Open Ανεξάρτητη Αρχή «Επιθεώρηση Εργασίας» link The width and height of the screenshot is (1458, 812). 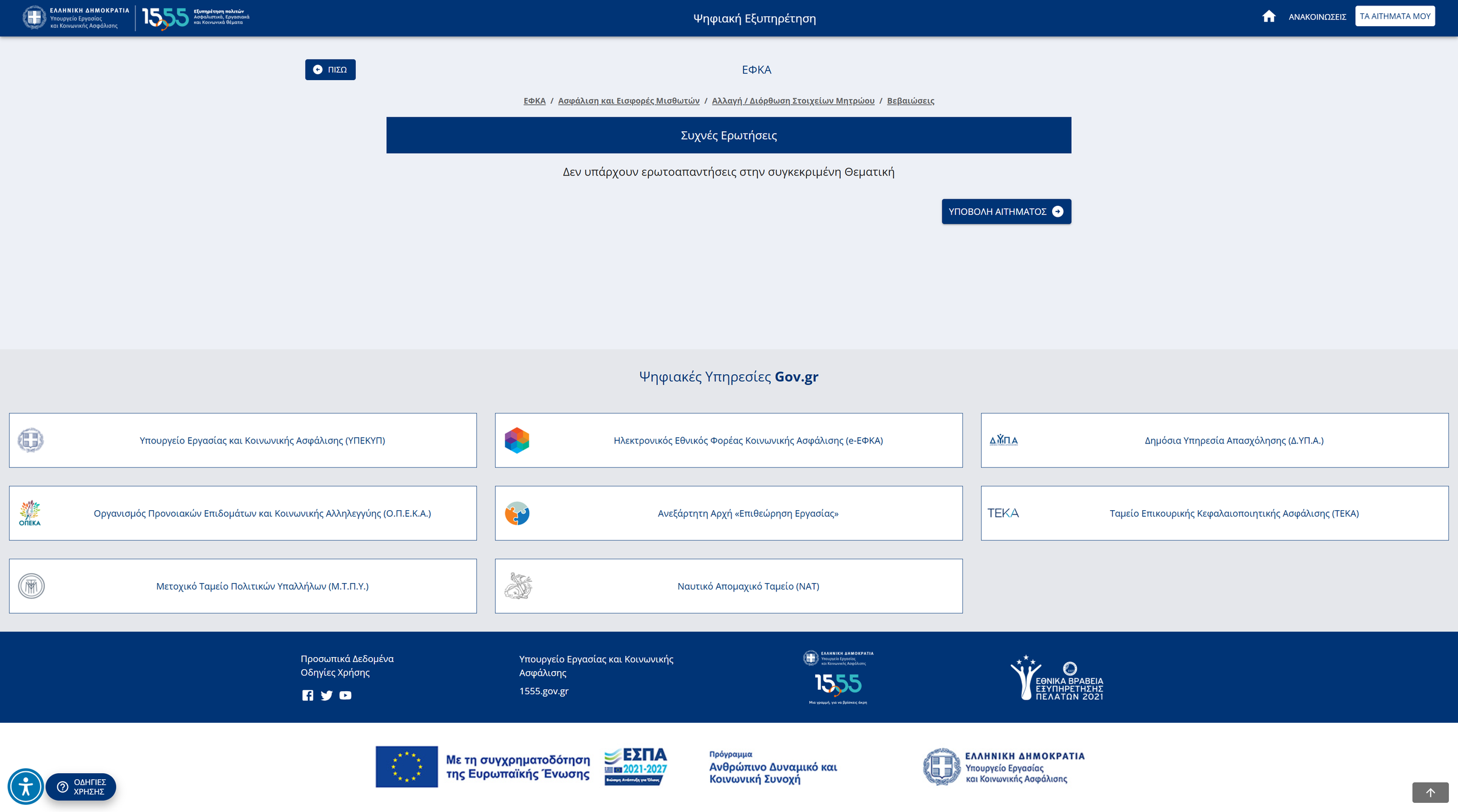pyautogui.click(x=729, y=513)
